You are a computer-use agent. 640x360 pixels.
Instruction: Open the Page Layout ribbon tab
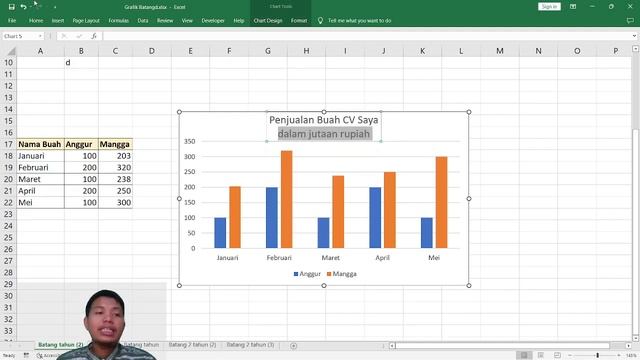[x=86, y=20]
